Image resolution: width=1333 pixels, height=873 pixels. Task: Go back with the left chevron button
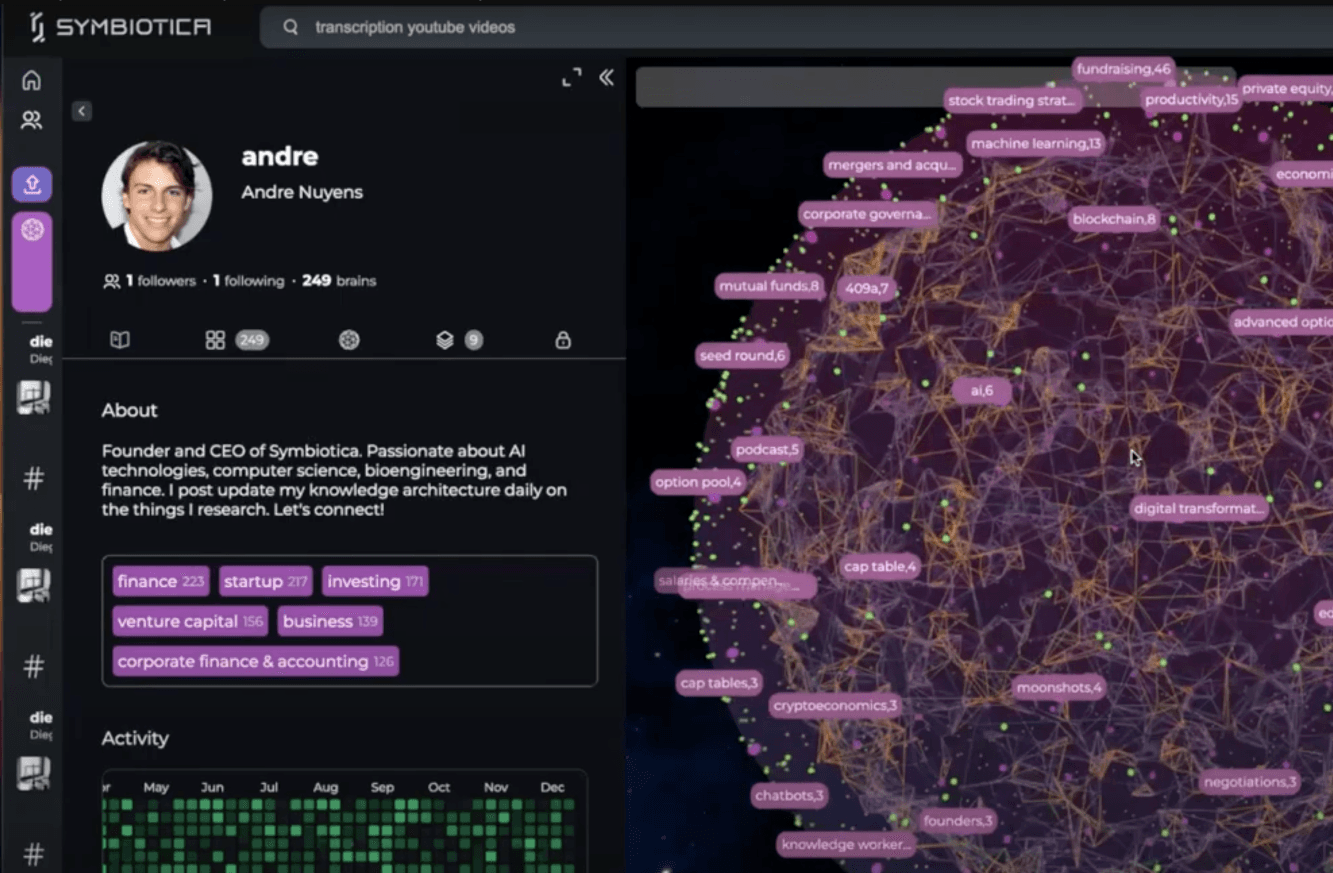[82, 111]
